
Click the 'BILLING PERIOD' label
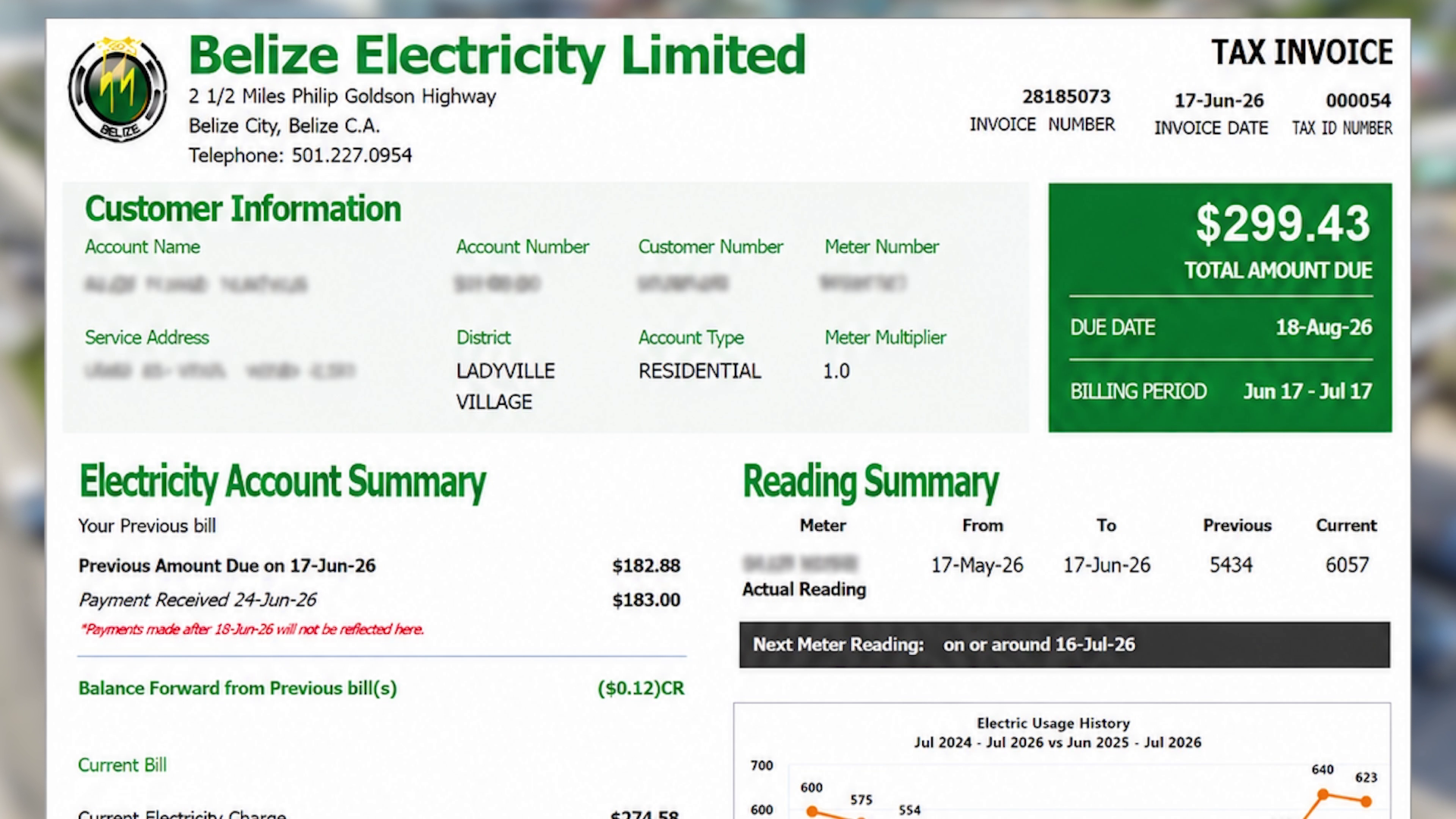point(1138,391)
